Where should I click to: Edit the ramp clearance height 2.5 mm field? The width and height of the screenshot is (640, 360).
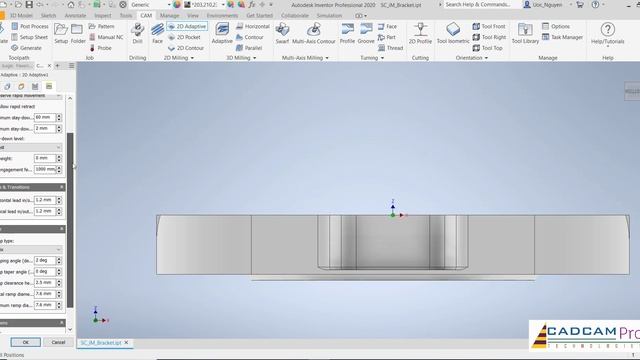tap(45, 282)
